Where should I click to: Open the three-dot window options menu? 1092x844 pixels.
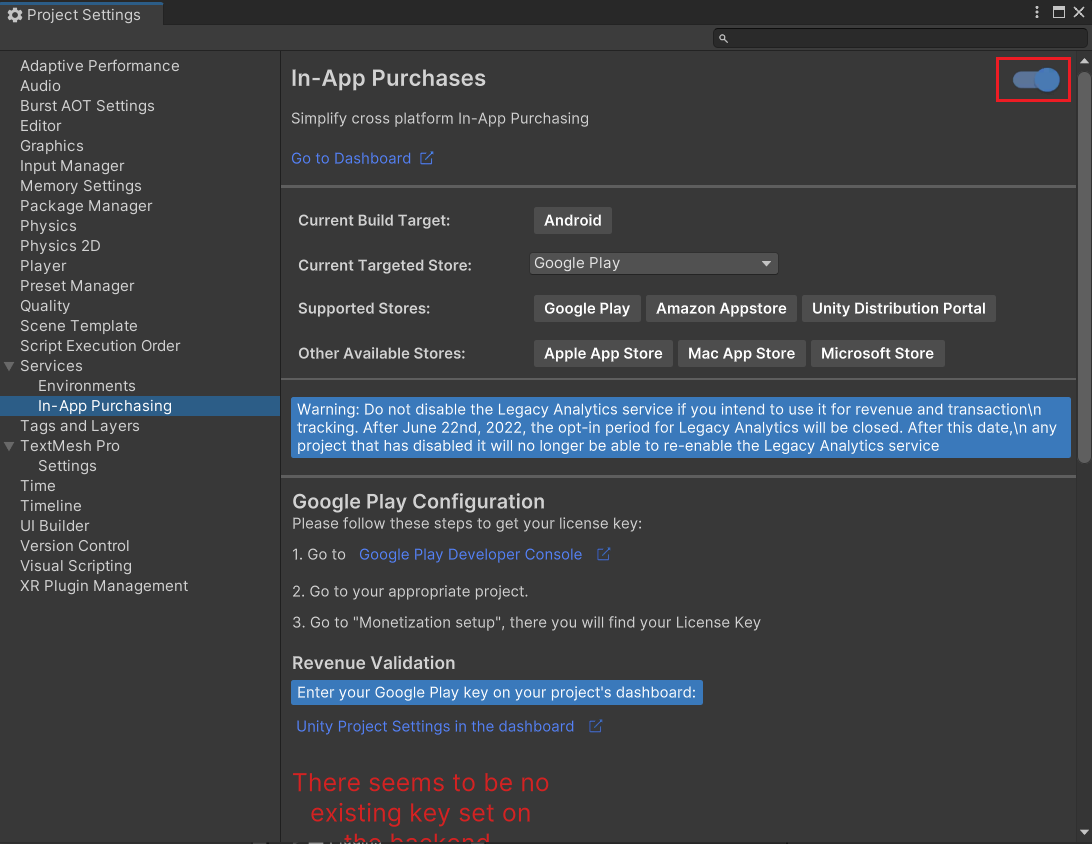pyautogui.click(x=1037, y=12)
